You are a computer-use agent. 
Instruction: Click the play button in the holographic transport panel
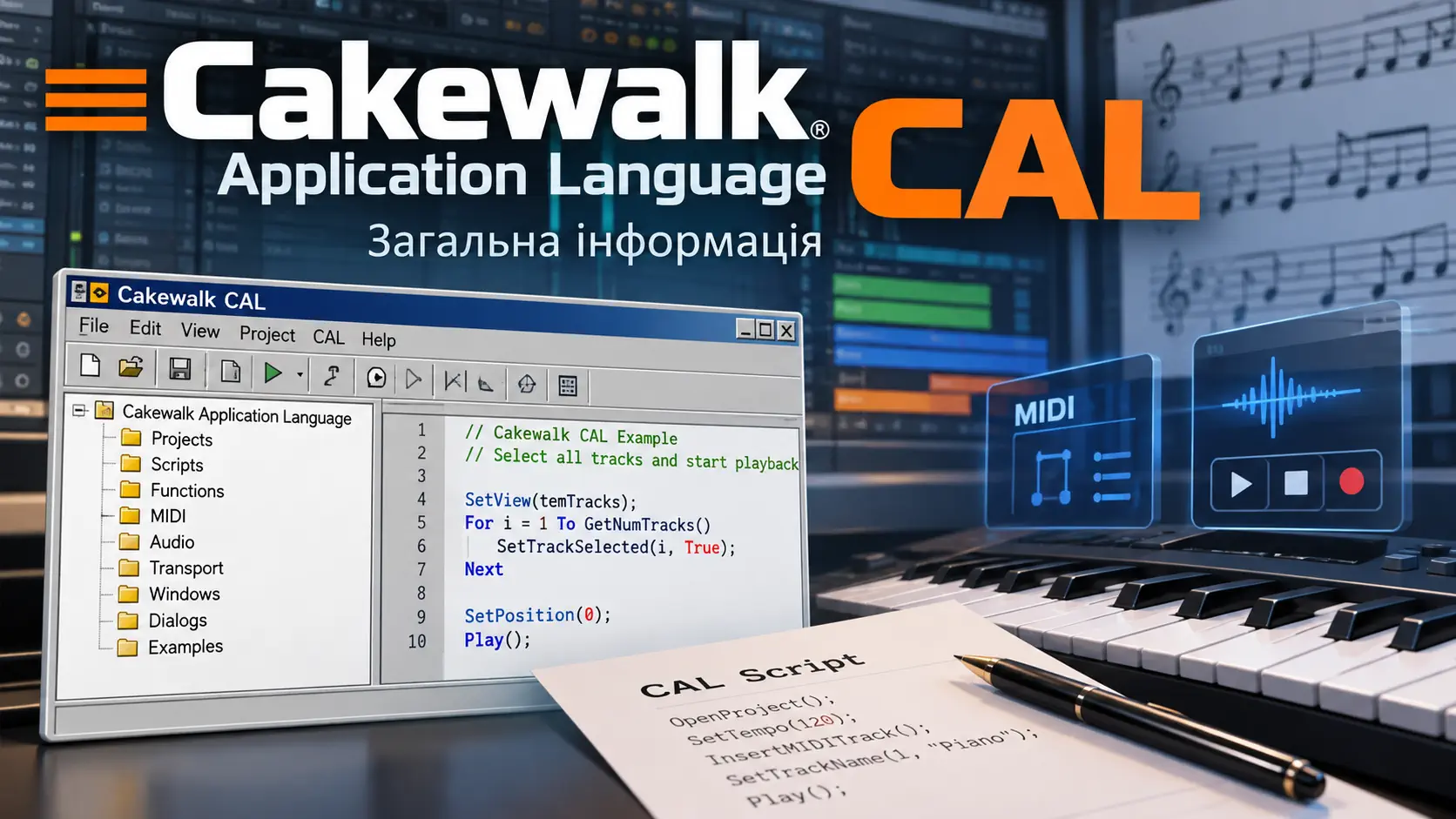coord(1241,484)
